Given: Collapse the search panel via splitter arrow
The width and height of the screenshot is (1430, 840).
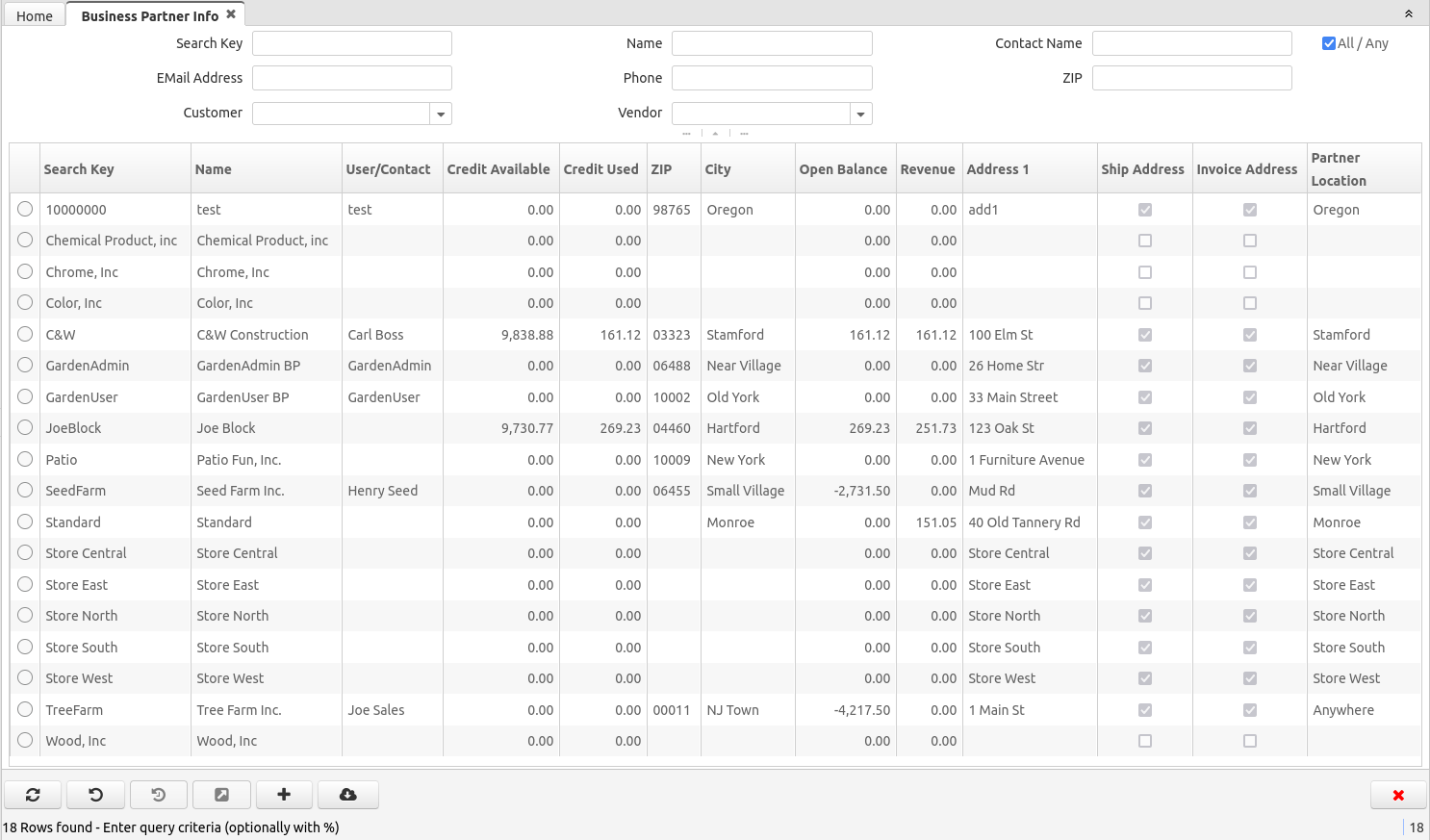Looking at the screenshot, I should 715,134.
